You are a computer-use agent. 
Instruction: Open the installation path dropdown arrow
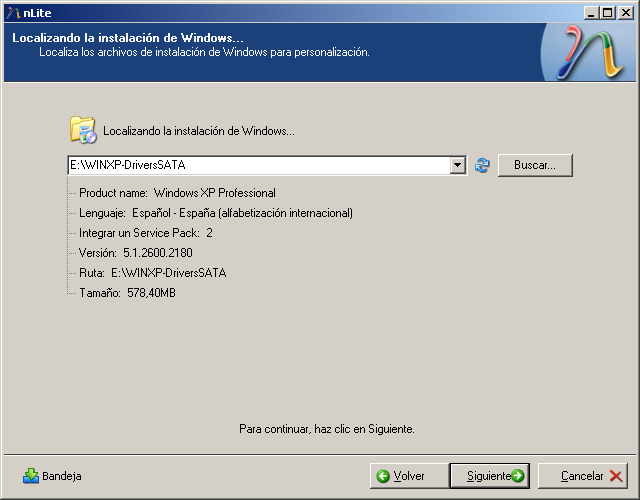click(458, 165)
